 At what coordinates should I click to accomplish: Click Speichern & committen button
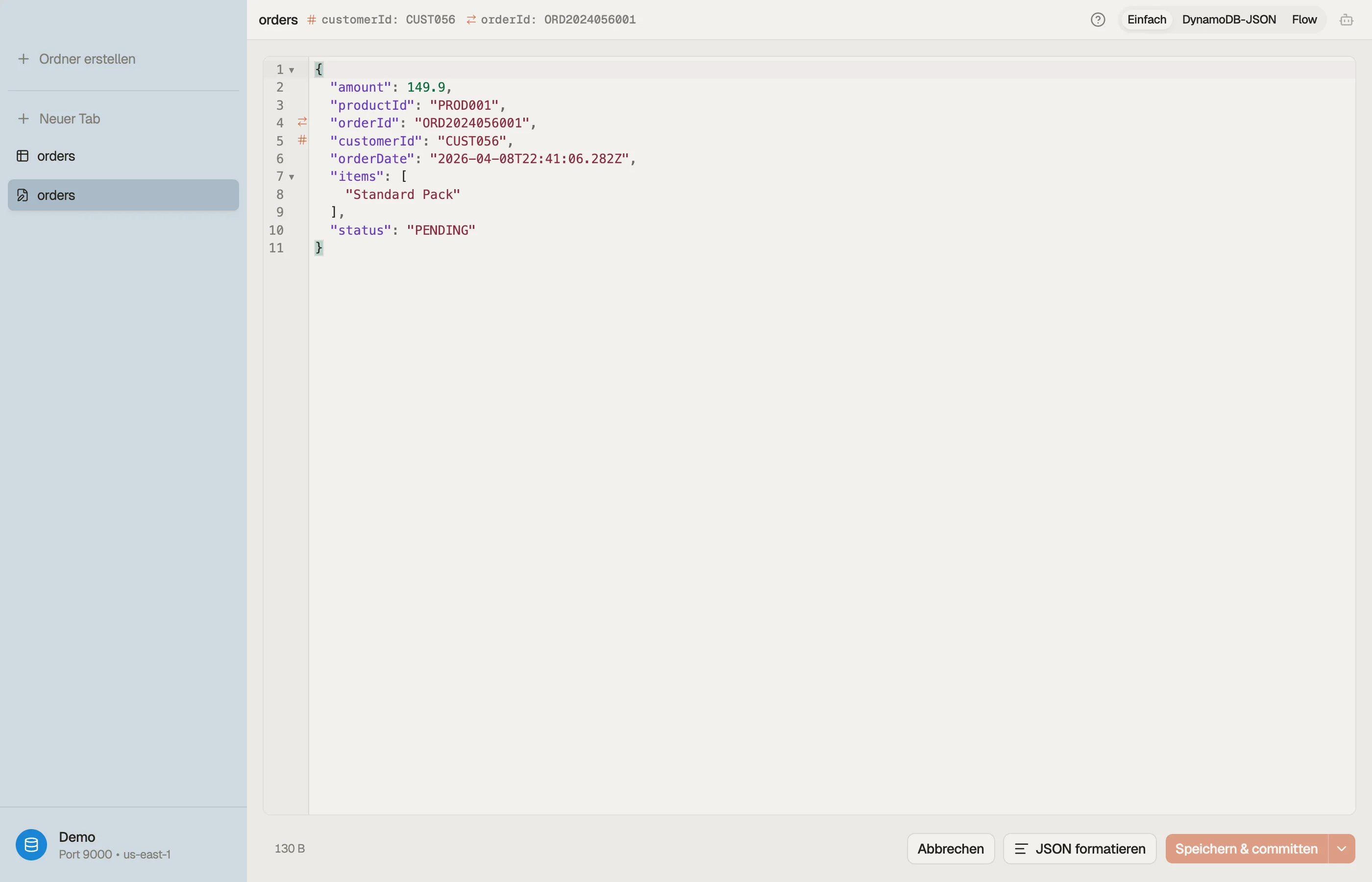(x=1247, y=849)
